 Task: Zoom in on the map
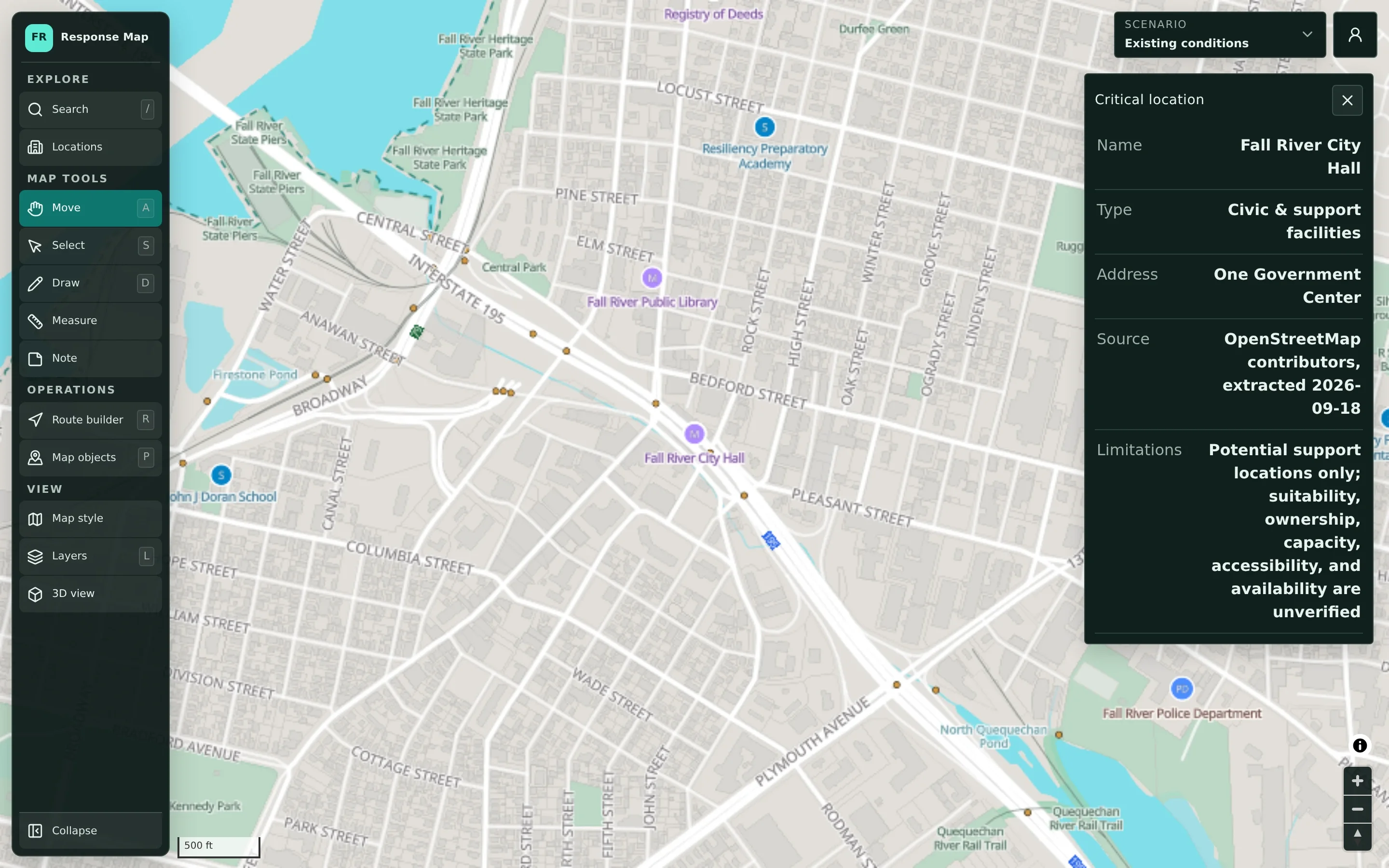tap(1358, 781)
